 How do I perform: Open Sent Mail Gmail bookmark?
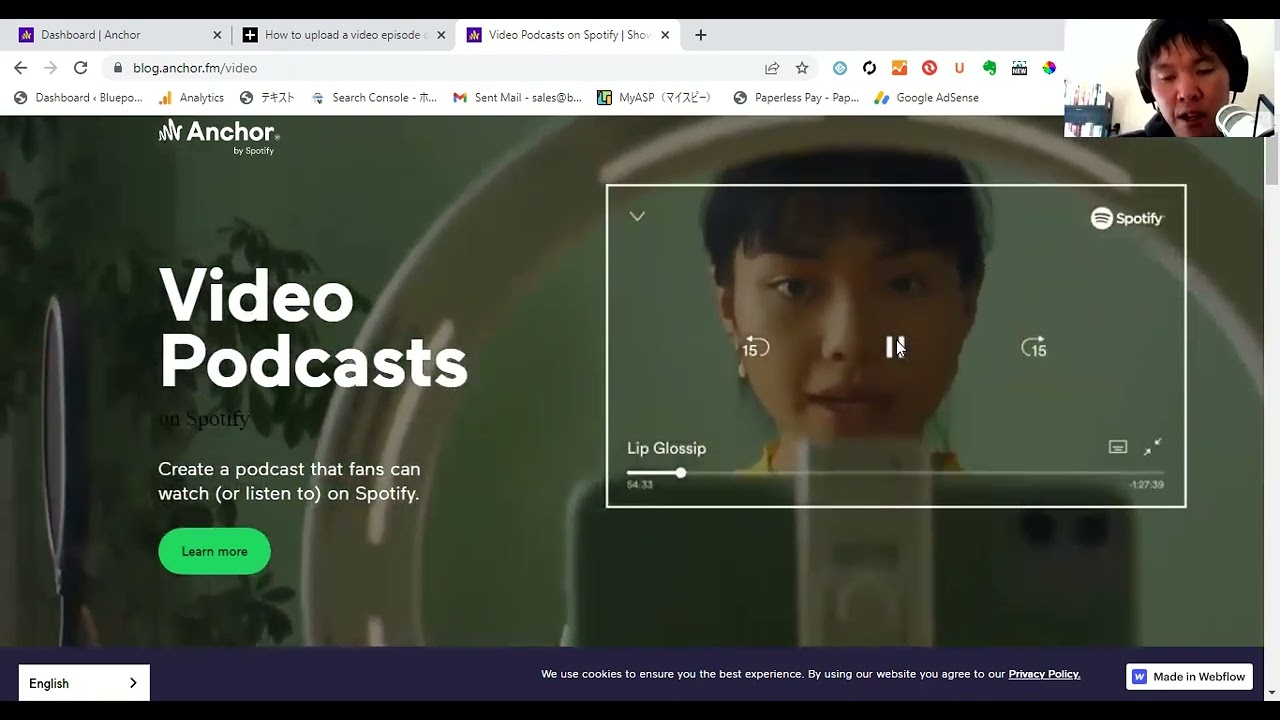(517, 98)
